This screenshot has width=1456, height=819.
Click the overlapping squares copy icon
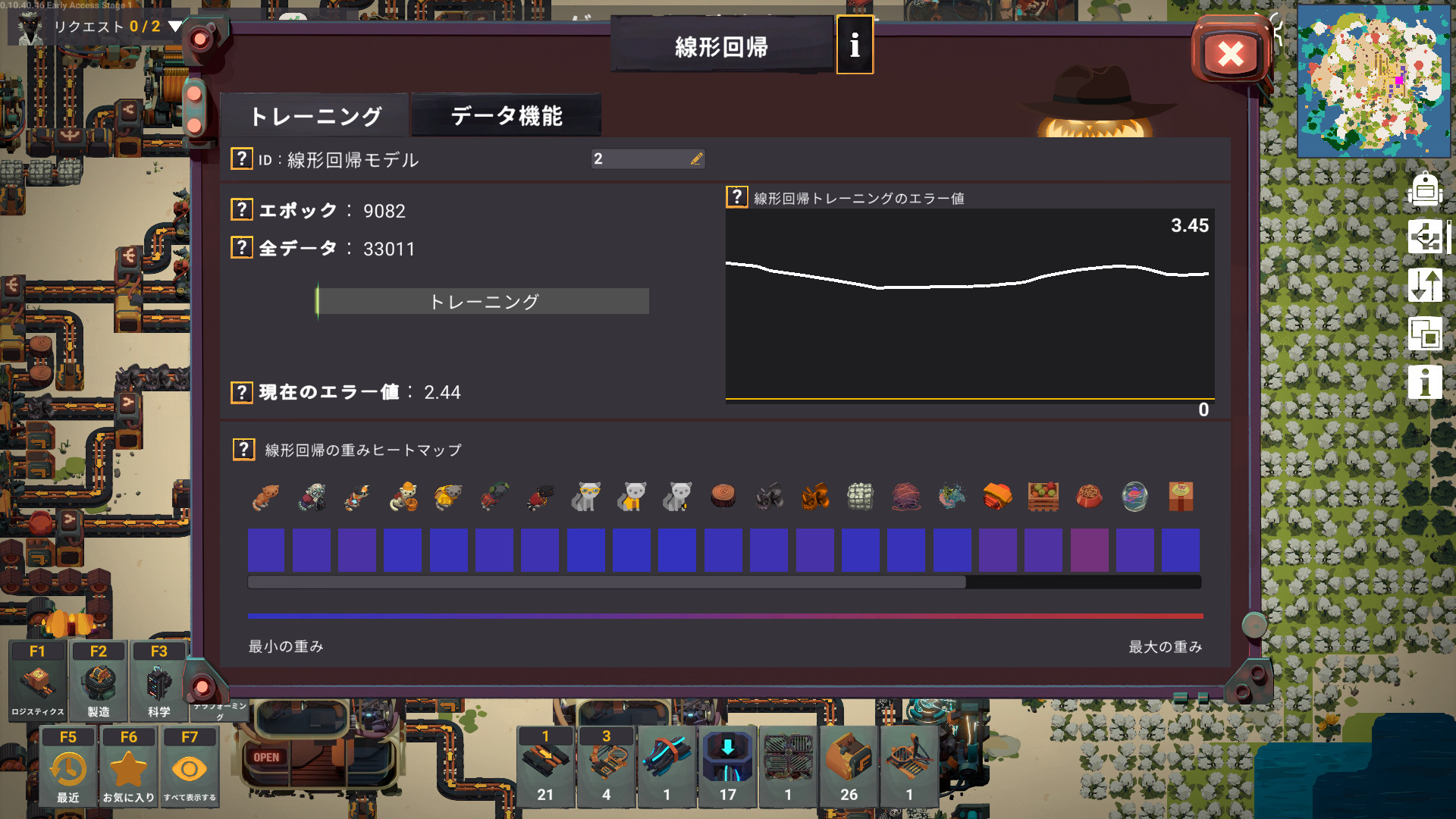1425,334
